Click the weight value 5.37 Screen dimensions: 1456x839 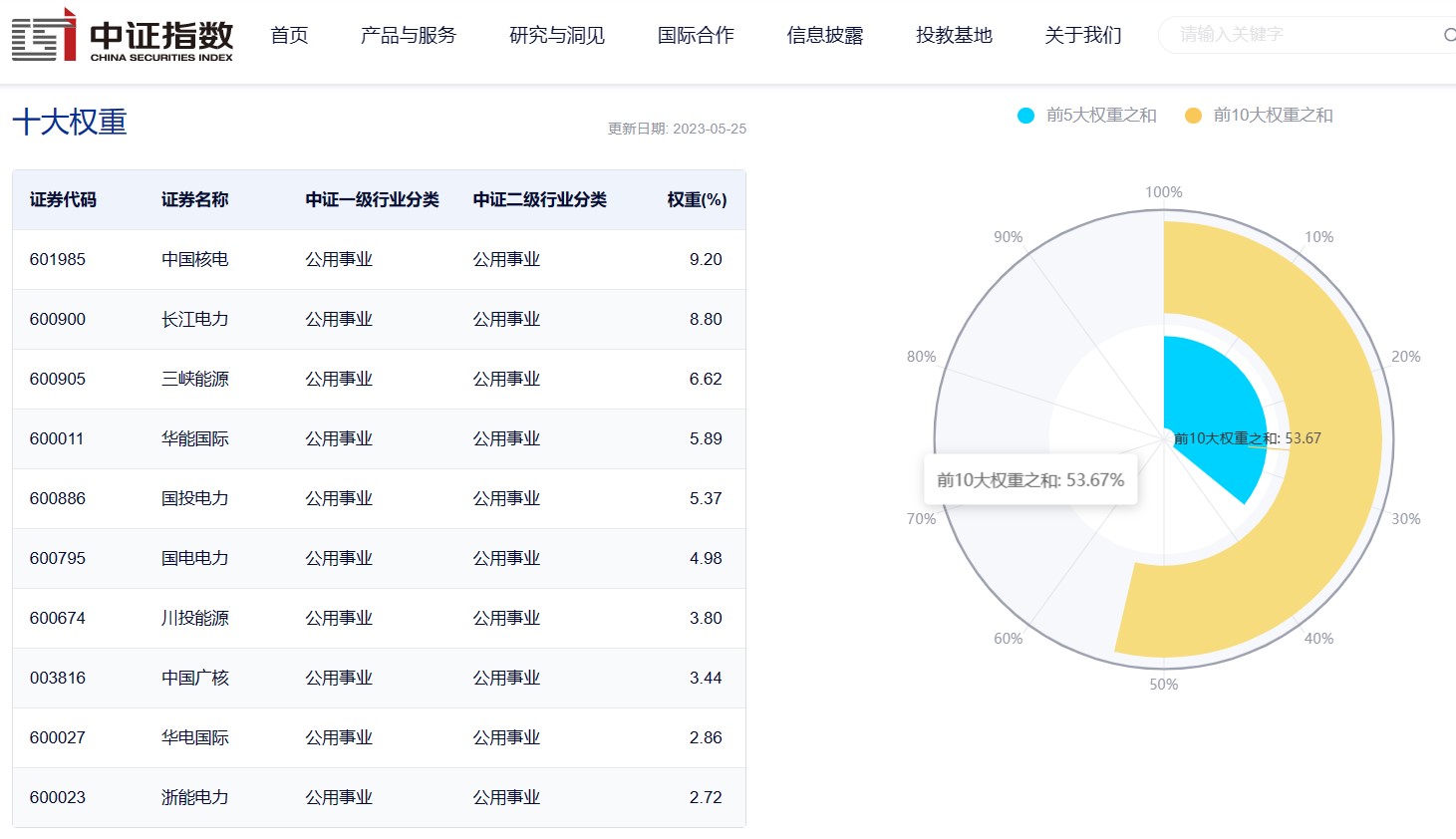tap(706, 499)
